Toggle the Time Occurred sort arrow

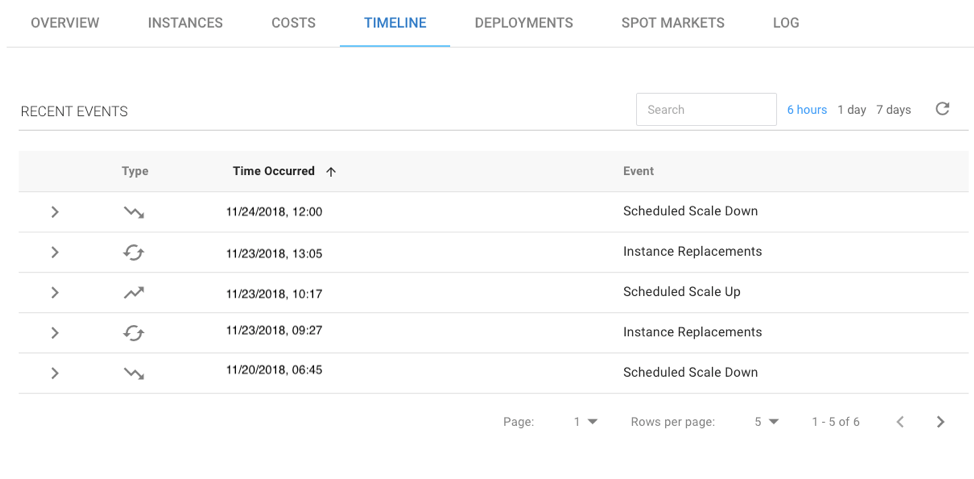tap(331, 172)
